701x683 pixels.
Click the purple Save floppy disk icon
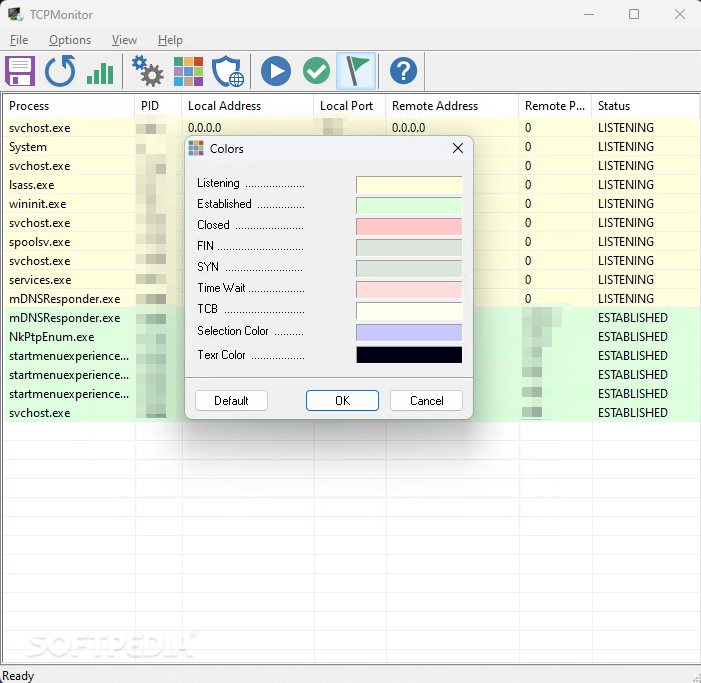pyautogui.click(x=20, y=71)
